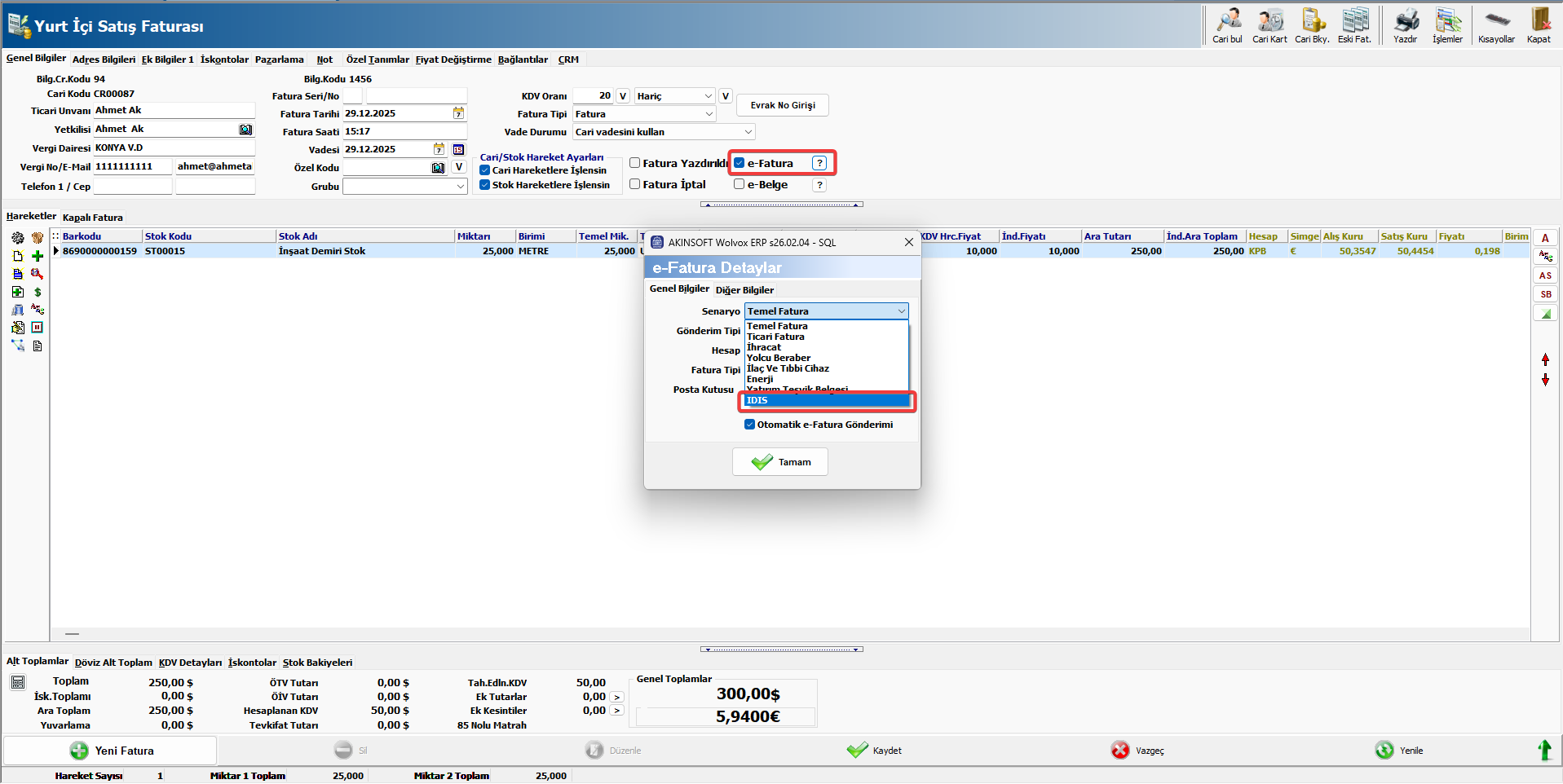Uncheck the e-Fatura checkbox
Image resolution: width=1563 pixels, height=784 pixels.
pyautogui.click(x=740, y=163)
